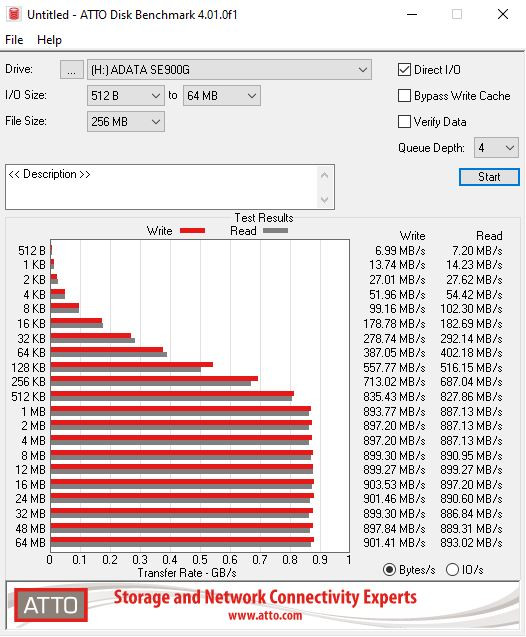Click the 516.15 MB/s read result

pyautogui.click(x=471, y=368)
